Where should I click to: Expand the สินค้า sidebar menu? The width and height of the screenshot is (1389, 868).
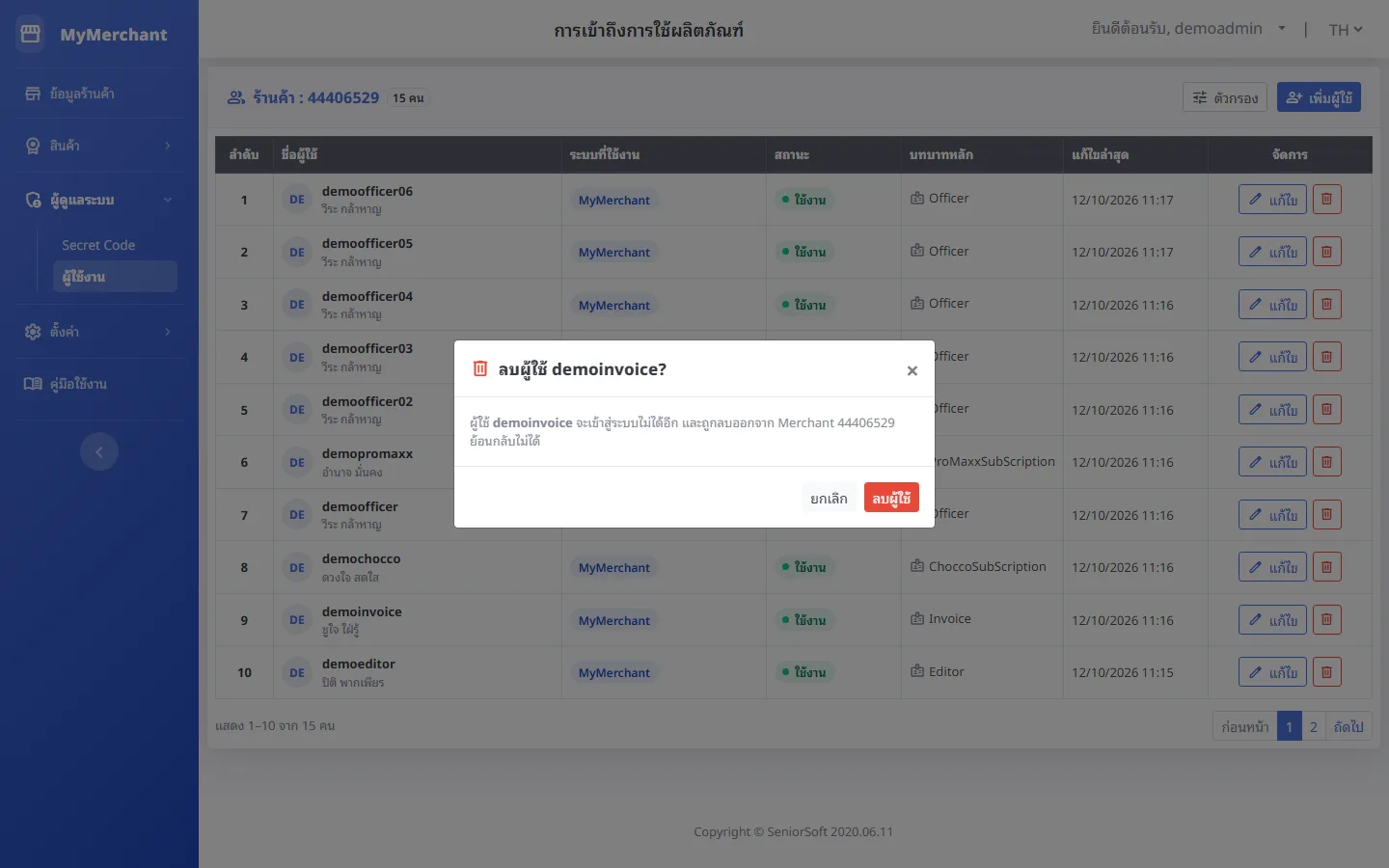click(x=99, y=146)
